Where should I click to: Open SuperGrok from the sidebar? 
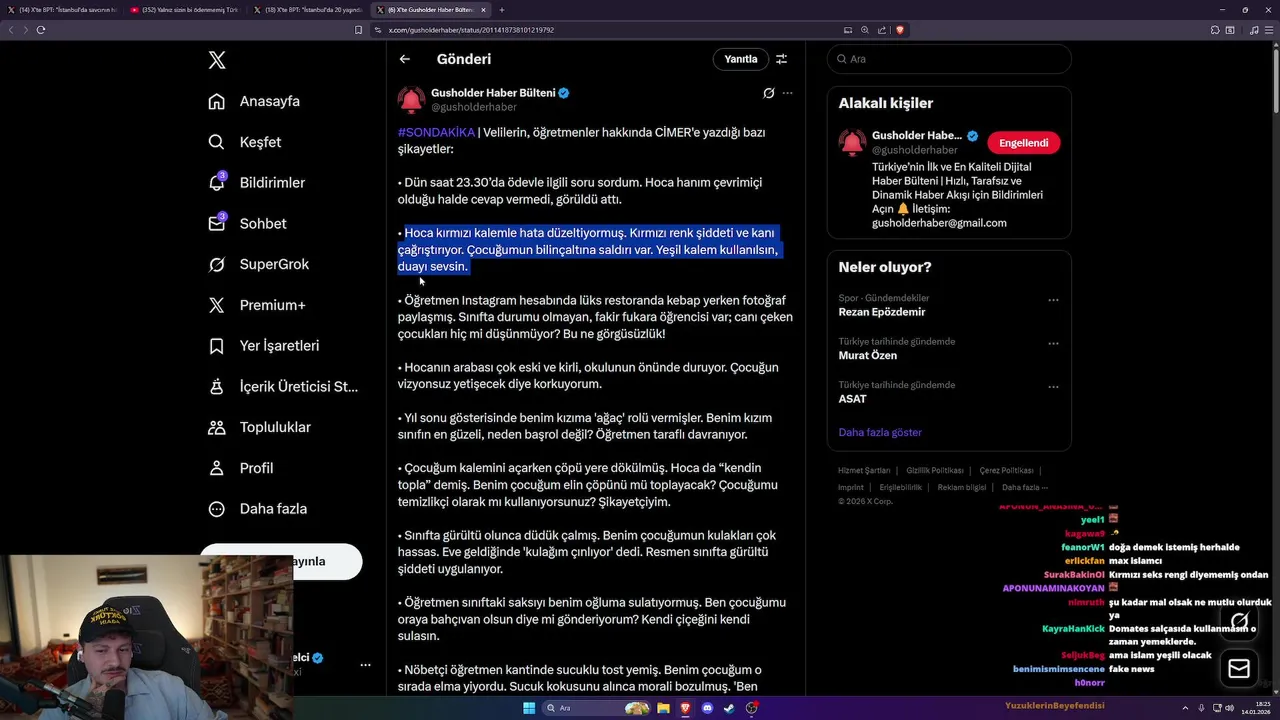[x=258, y=264]
